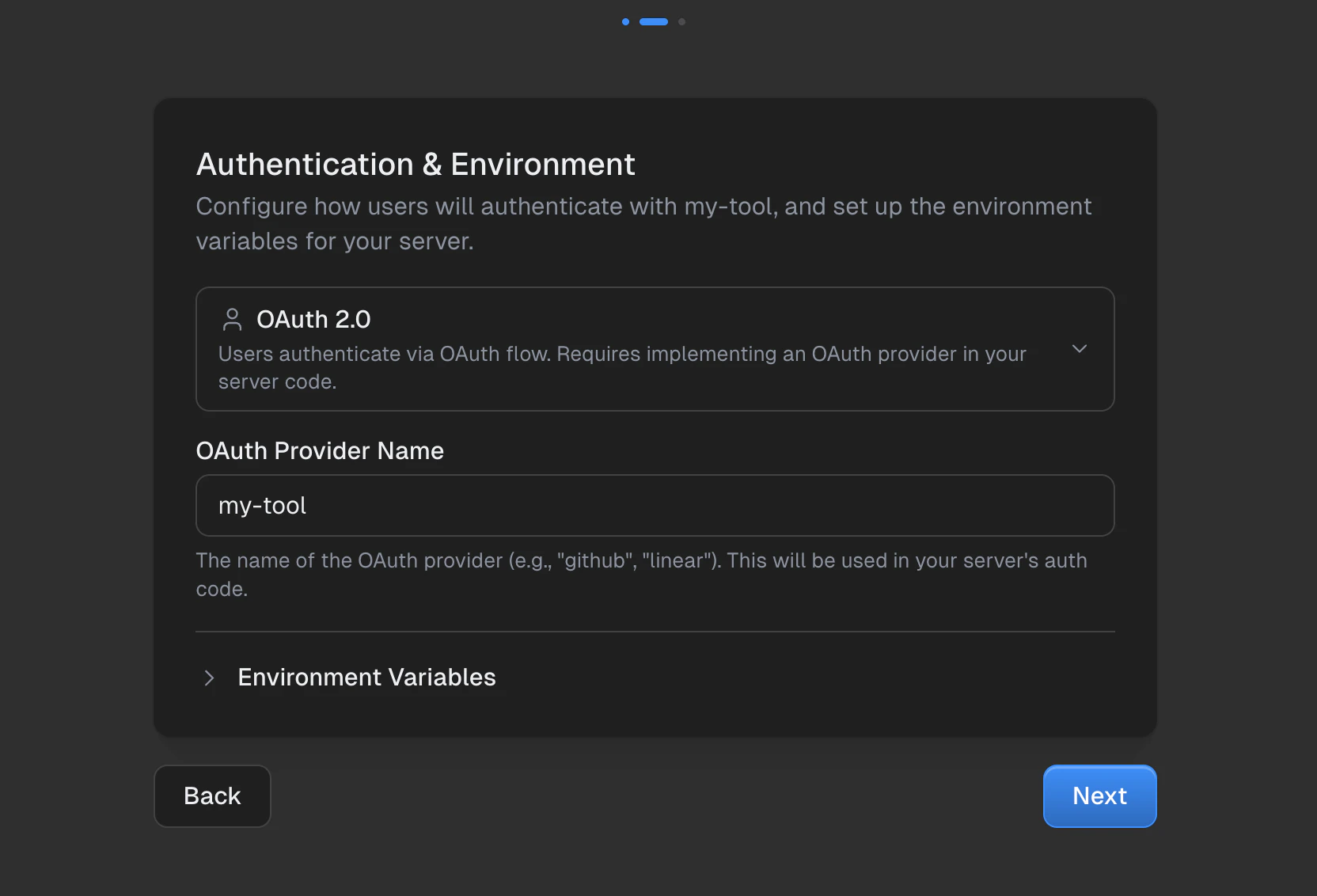Screen dimensions: 1317x896
Task: Click the OAuth Provider Name label
Action: [x=320, y=450]
